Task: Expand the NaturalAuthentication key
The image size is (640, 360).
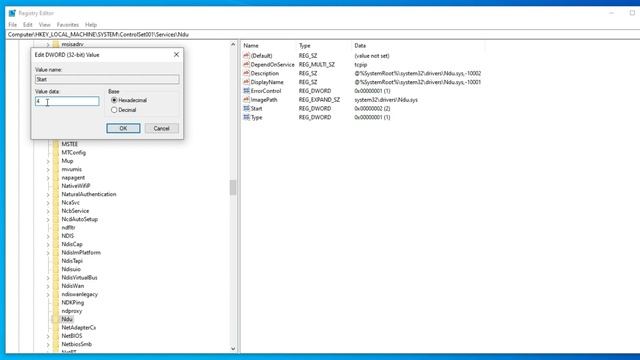Action: click(x=48, y=195)
